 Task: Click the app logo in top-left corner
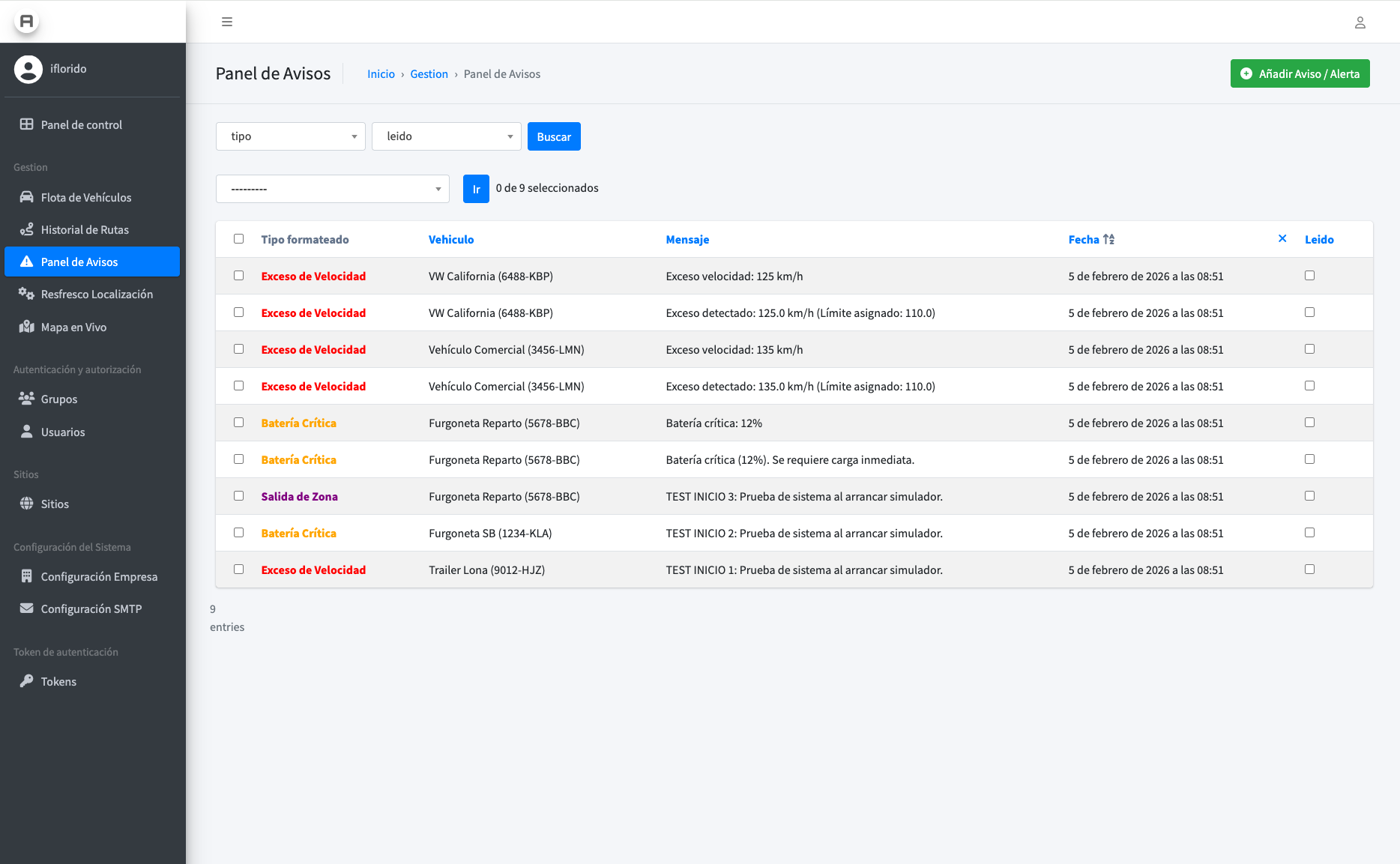tap(27, 21)
